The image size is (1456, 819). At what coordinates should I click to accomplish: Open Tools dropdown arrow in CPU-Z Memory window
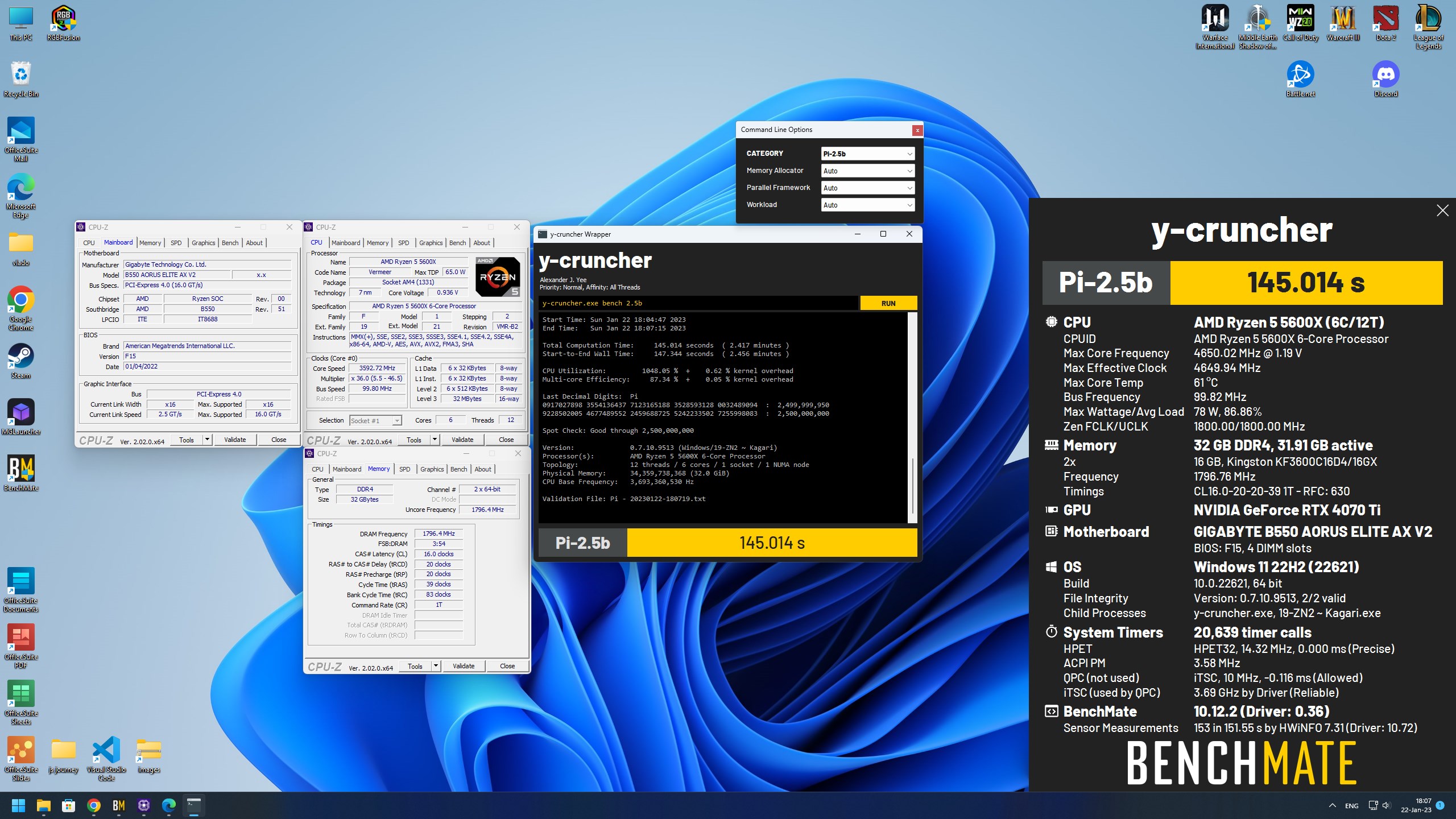pyautogui.click(x=436, y=666)
